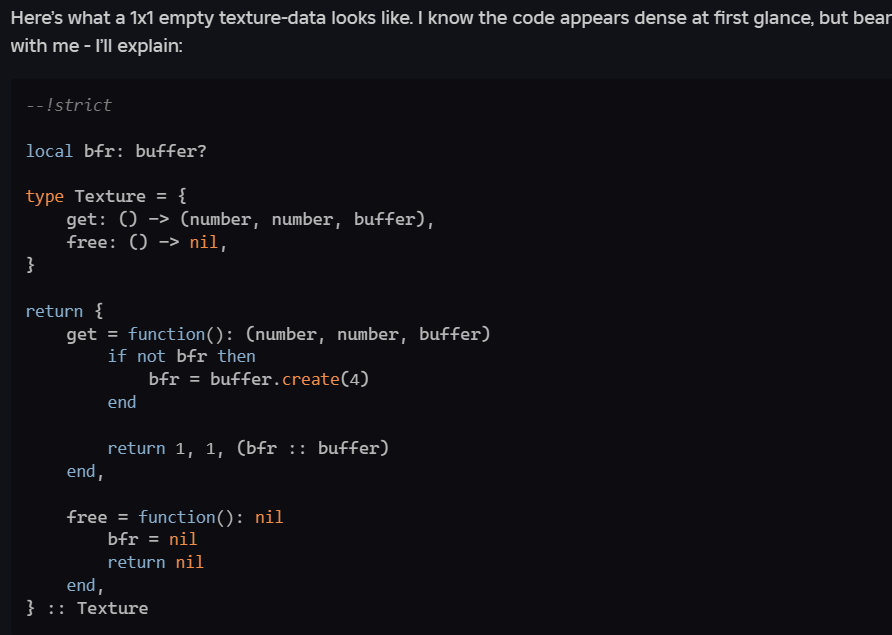Click the orange "create" method call

click(x=311, y=379)
